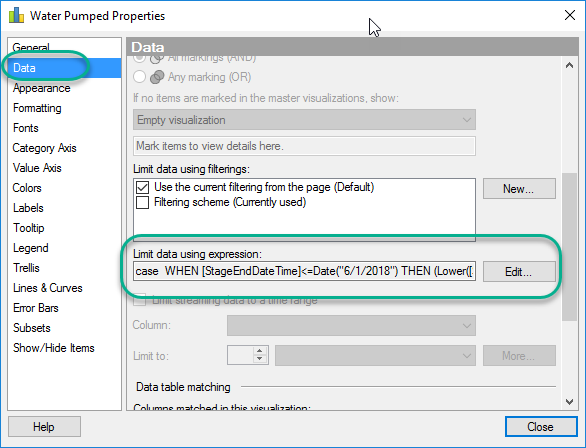
Task: Select the Any marking (OR) radio button
Action: [139, 77]
